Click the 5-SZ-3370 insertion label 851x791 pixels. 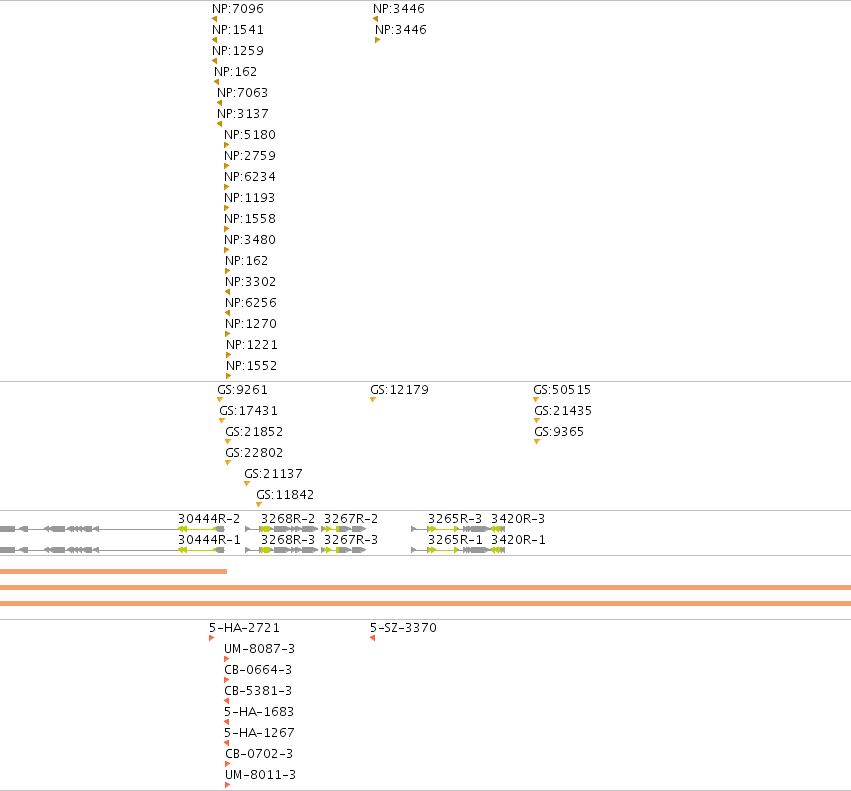[x=403, y=628]
